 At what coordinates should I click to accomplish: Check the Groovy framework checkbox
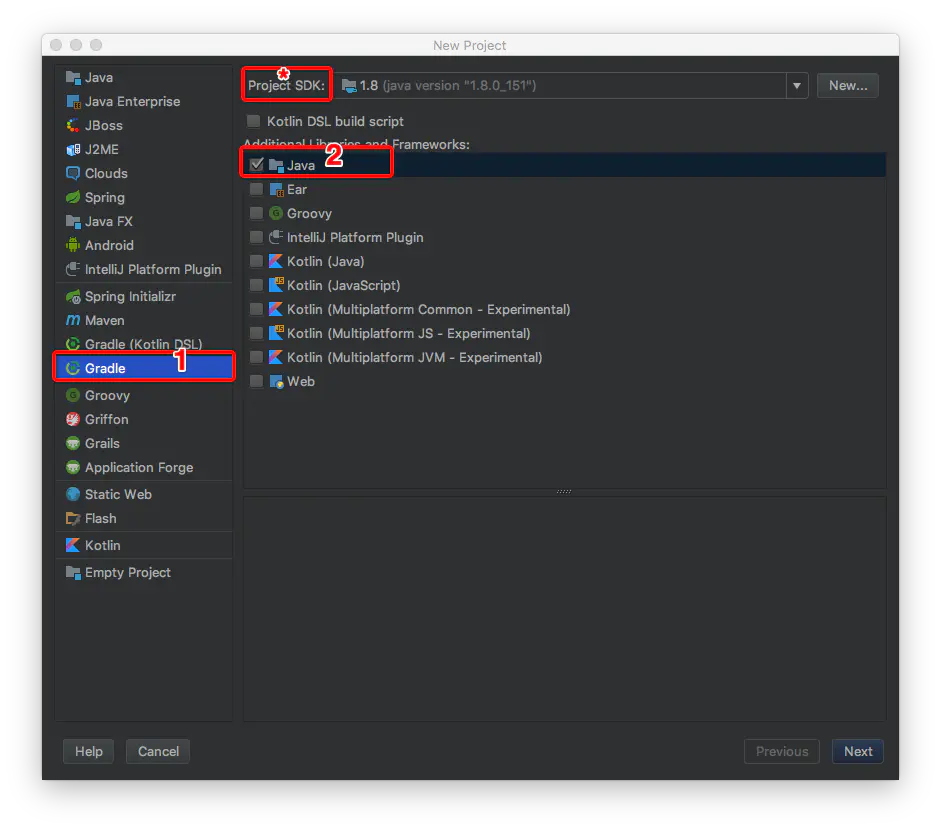click(257, 214)
